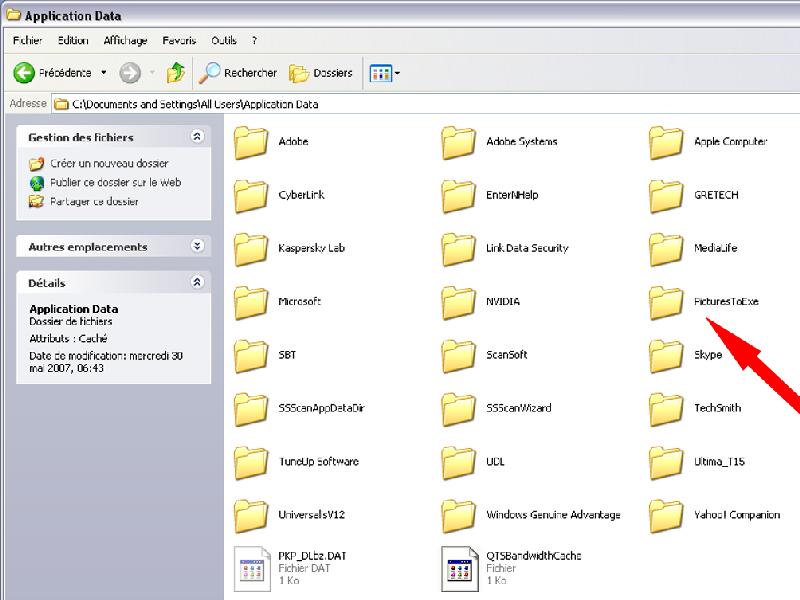Click the TuneUp Software folder name

(x=318, y=461)
